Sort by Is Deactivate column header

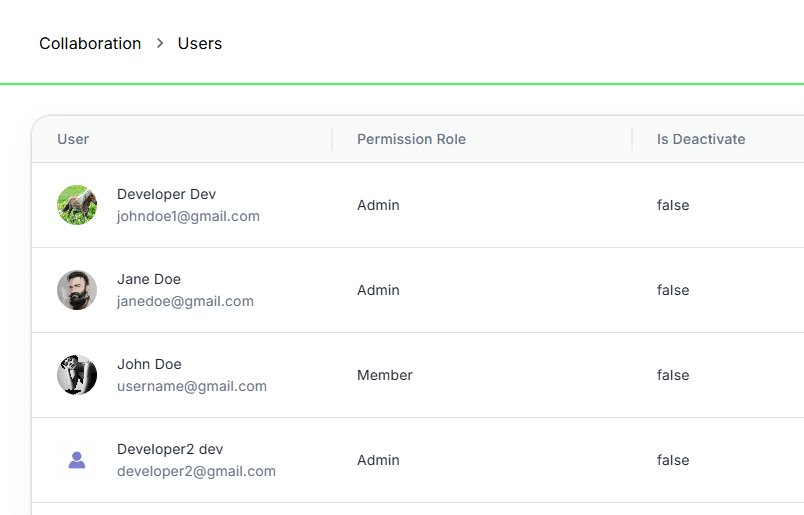pos(701,139)
